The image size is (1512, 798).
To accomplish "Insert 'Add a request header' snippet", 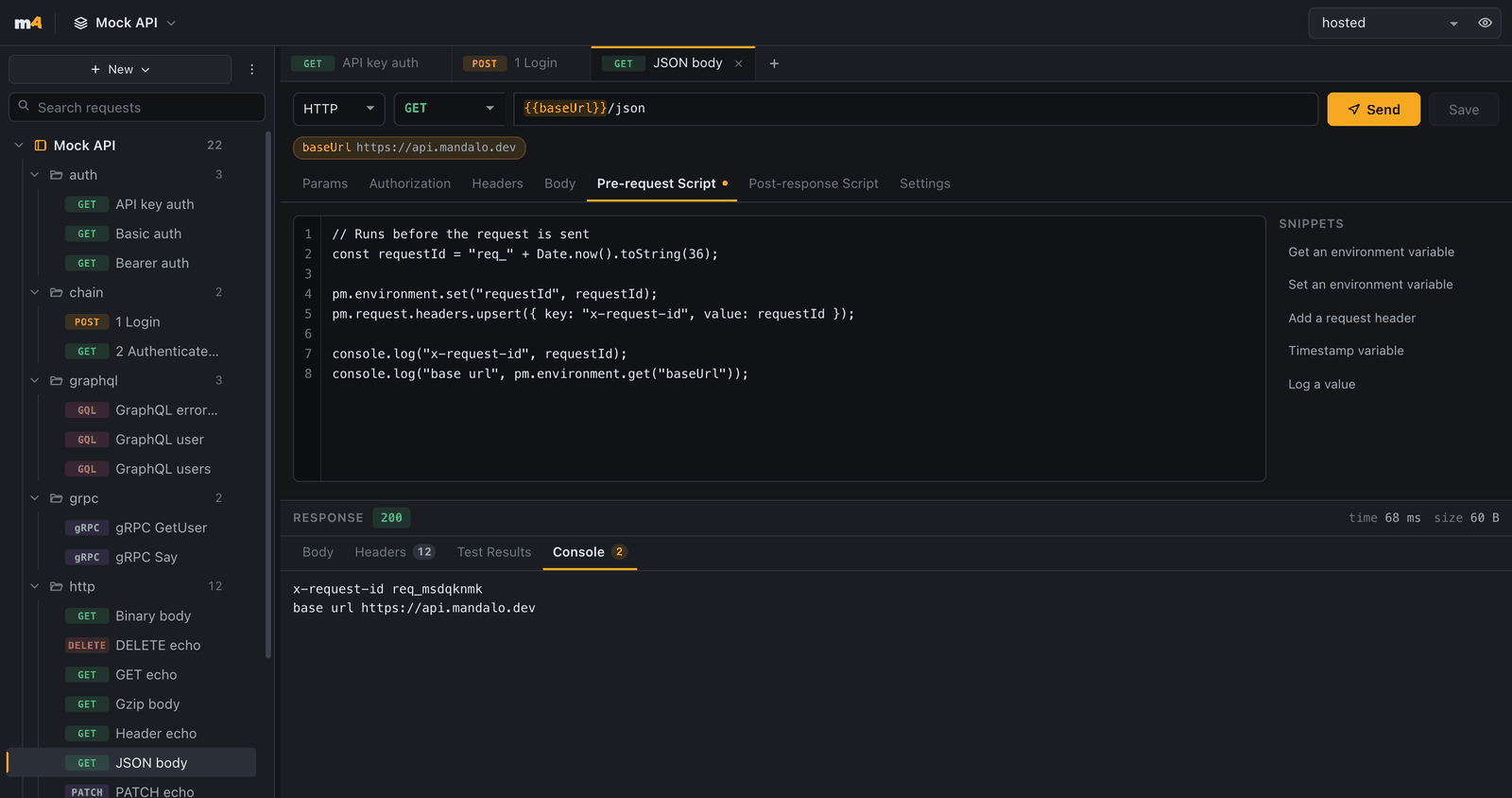I will click(1351, 319).
